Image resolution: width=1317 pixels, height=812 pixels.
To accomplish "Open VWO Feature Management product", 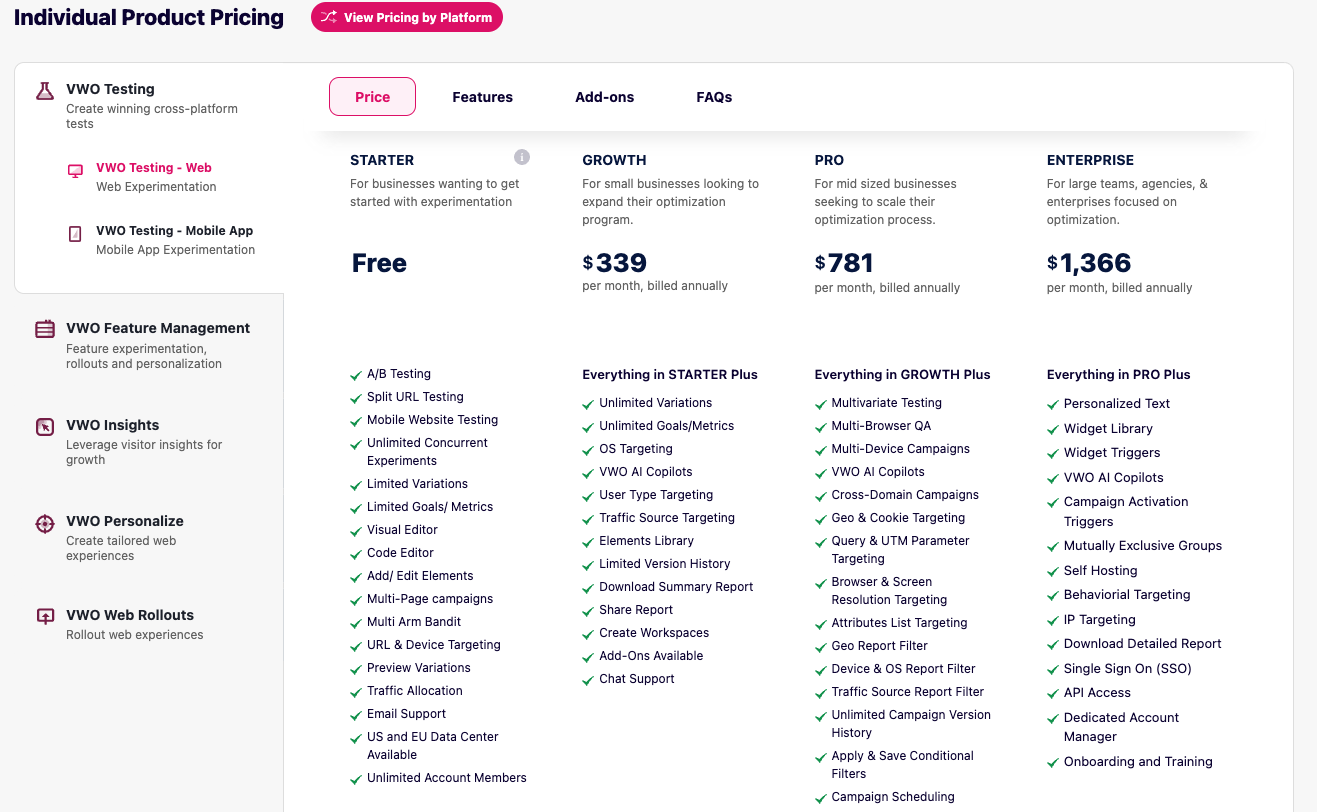I will pos(158,328).
